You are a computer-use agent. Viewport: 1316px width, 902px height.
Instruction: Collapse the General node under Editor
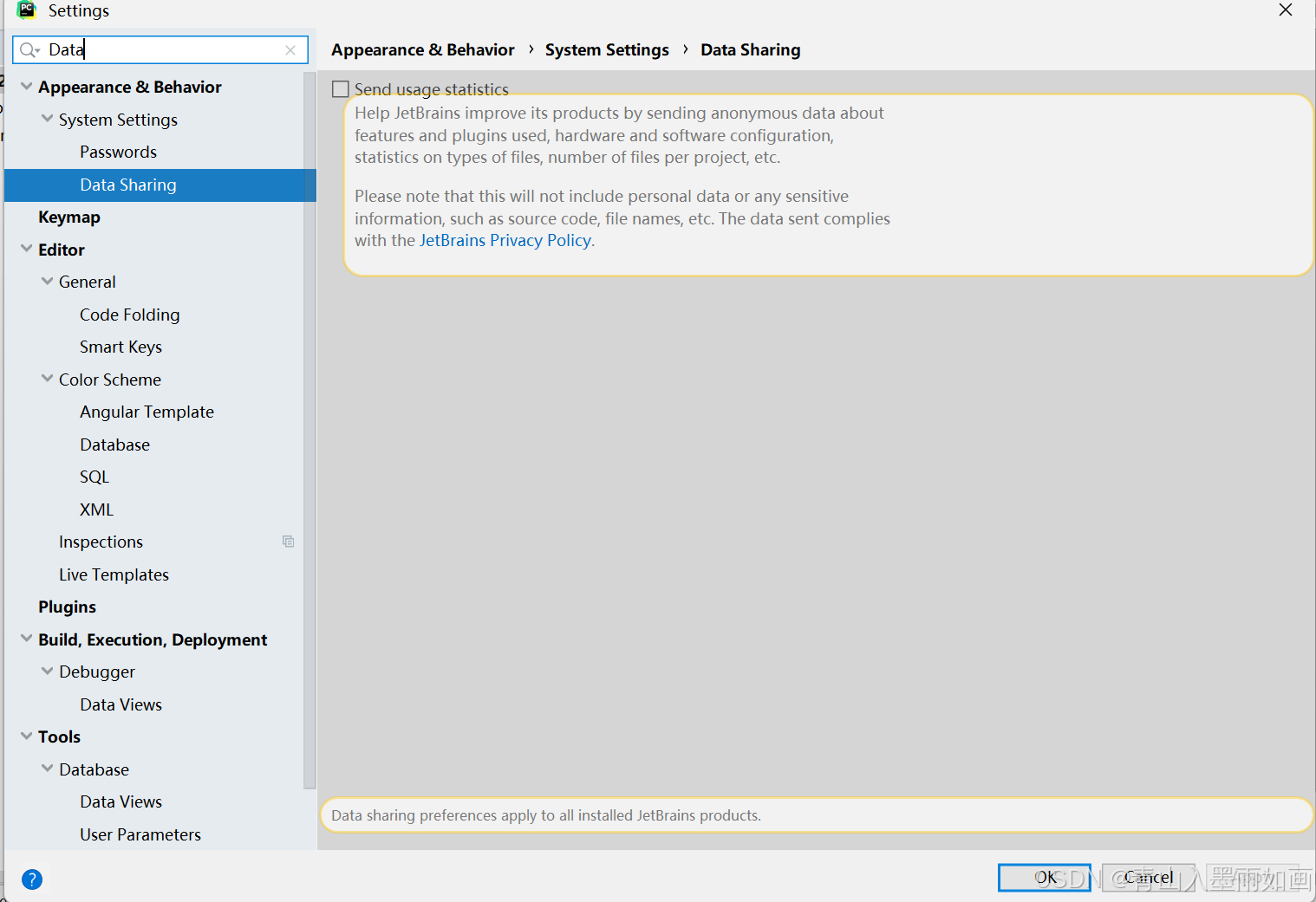(48, 282)
